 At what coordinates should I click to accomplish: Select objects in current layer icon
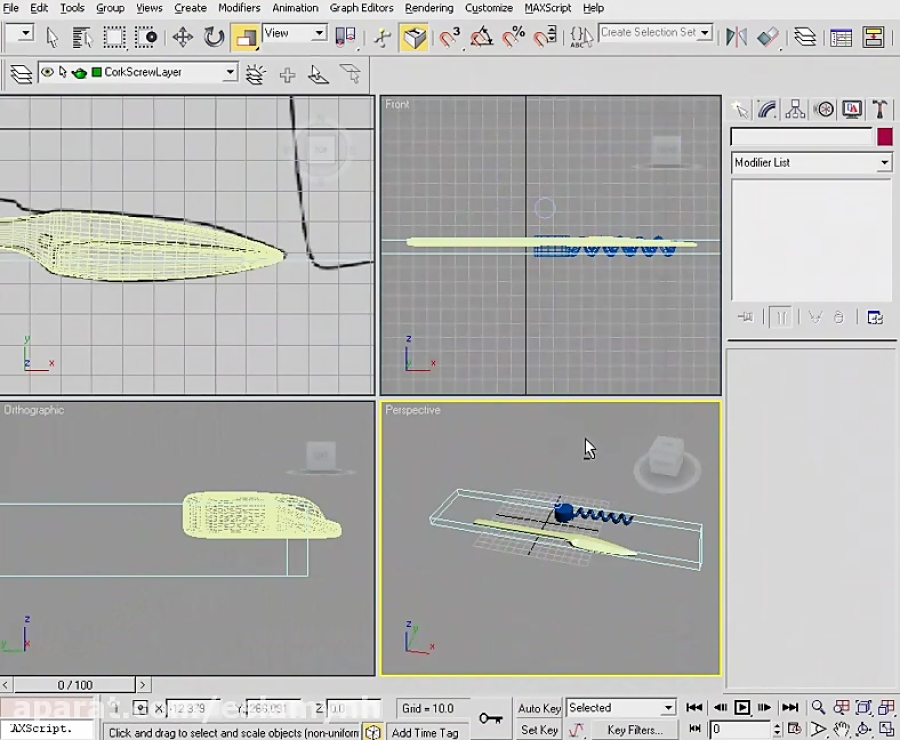(x=319, y=74)
